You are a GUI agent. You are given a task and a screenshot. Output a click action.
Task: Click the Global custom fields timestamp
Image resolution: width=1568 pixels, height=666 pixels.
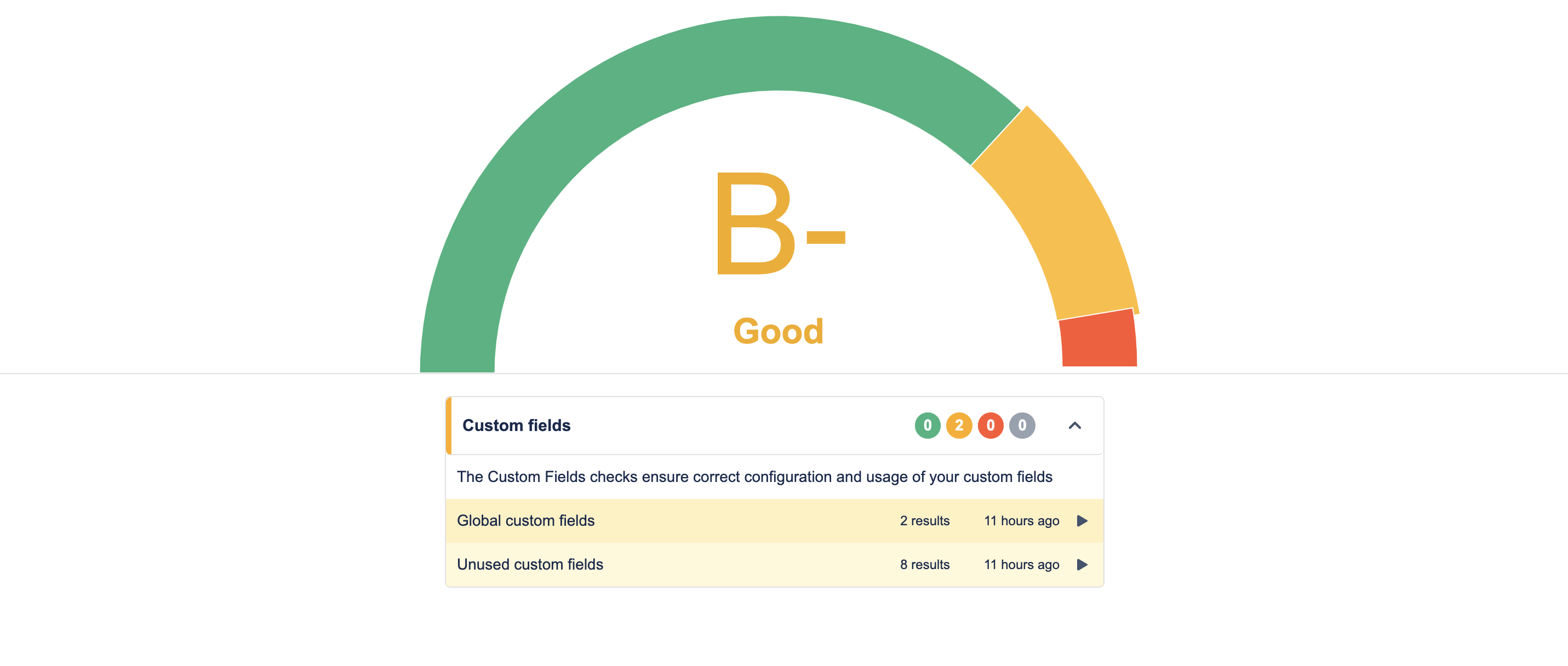(x=1021, y=520)
